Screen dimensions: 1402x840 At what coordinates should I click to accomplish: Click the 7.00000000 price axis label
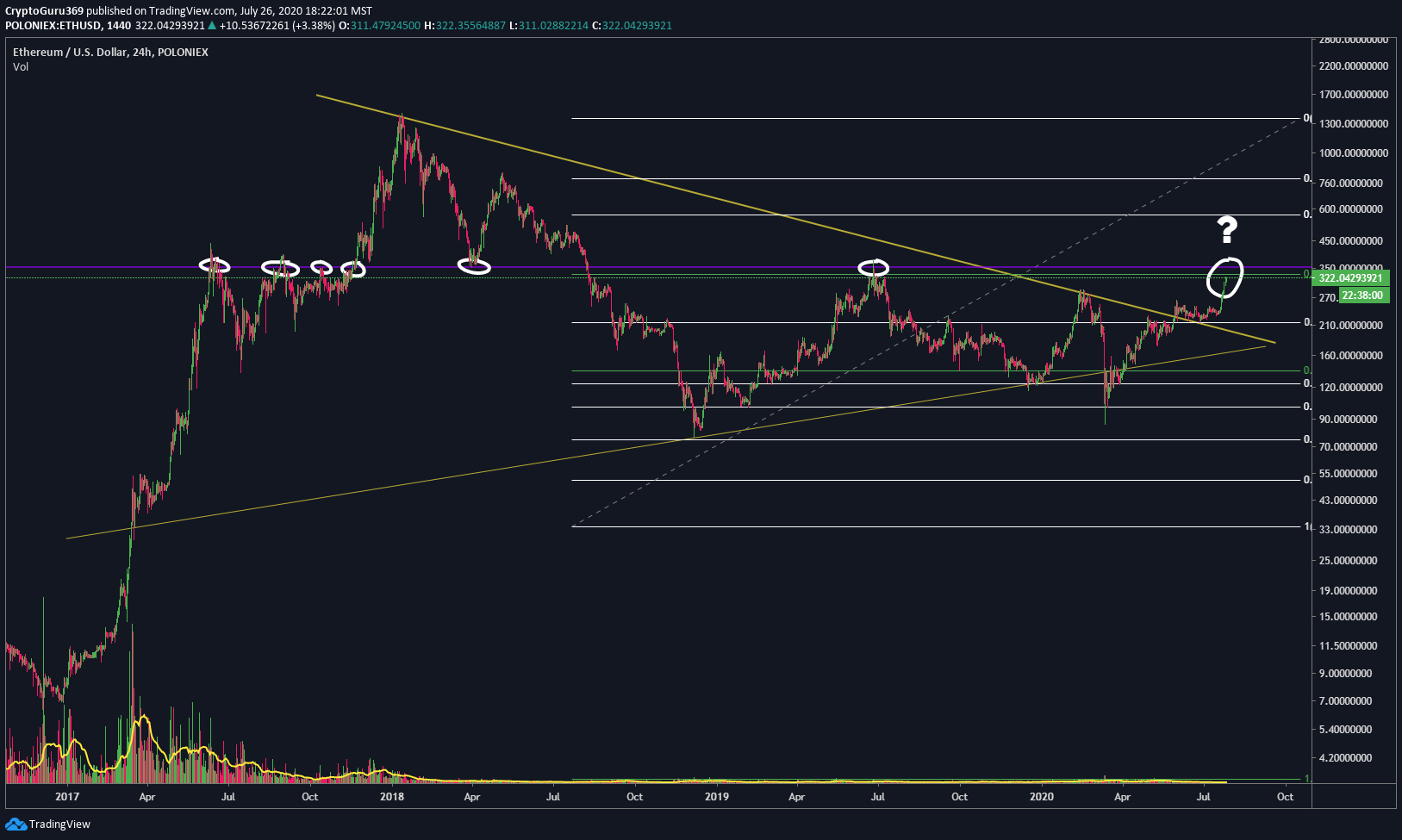click(1346, 701)
